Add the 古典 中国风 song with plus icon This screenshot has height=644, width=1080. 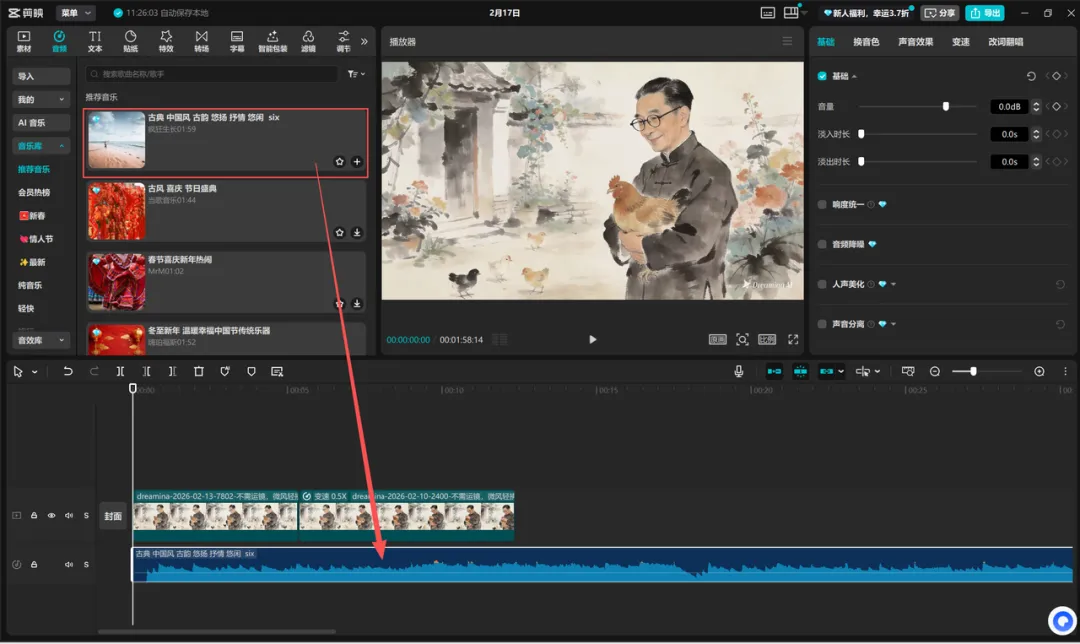tap(357, 162)
